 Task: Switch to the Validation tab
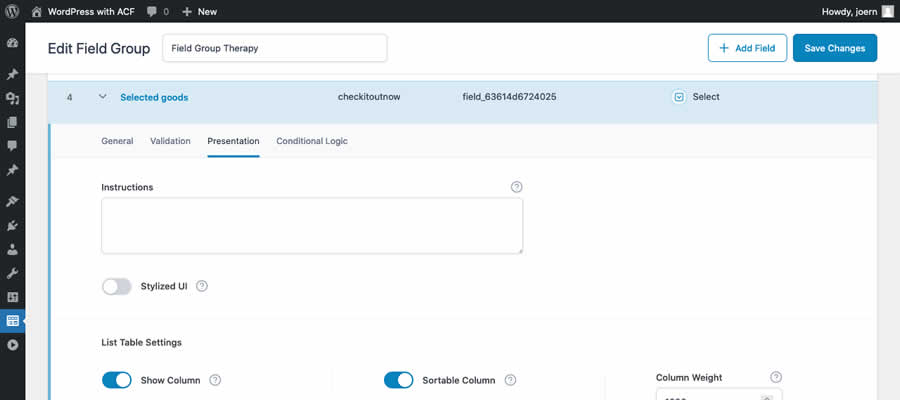pyautogui.click(x=170, y=141)
